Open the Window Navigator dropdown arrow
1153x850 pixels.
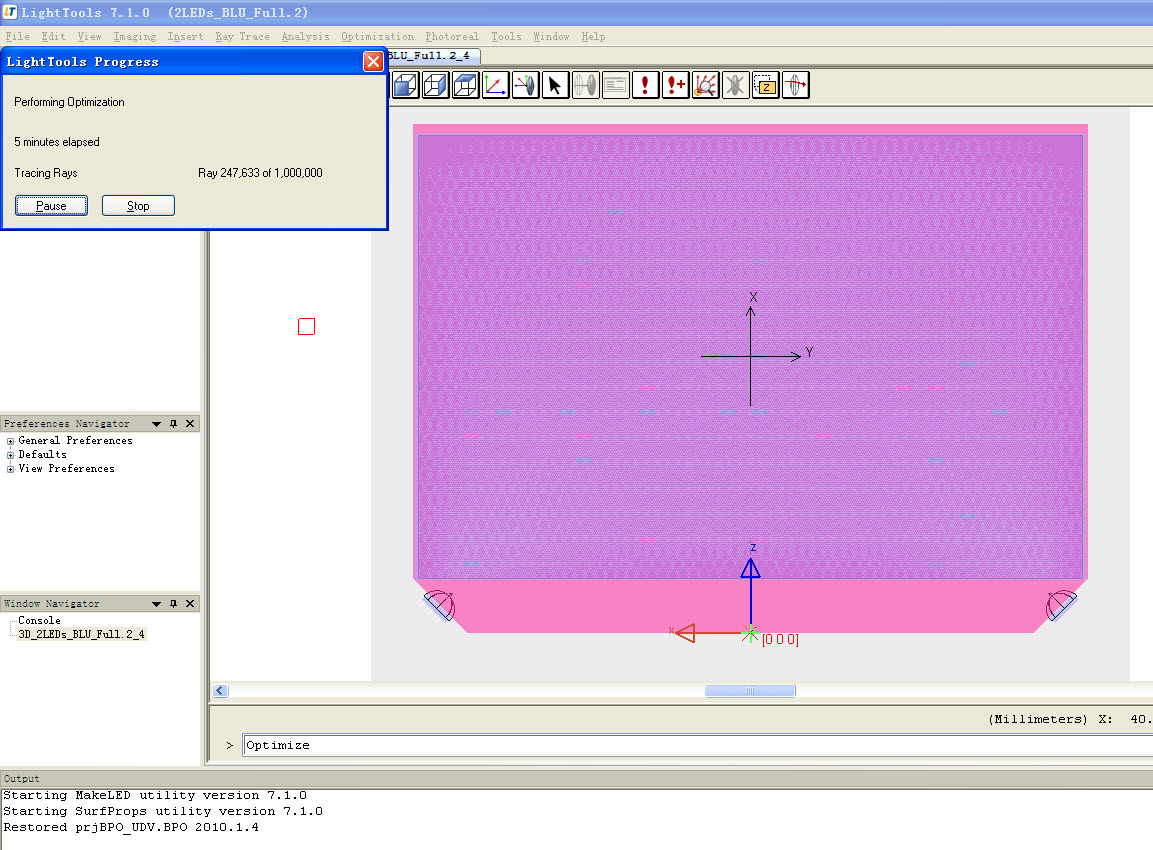pos(157,604)
